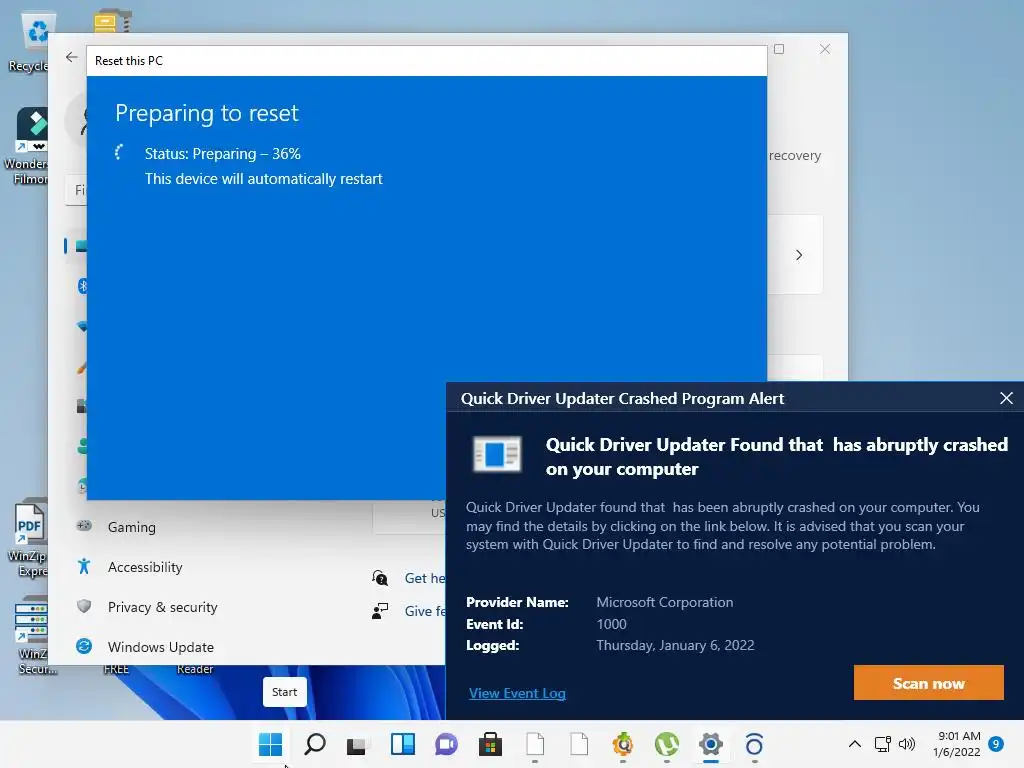
Task: Open the orange gear app on the taskbar
Action: click(x=623, y=744)
